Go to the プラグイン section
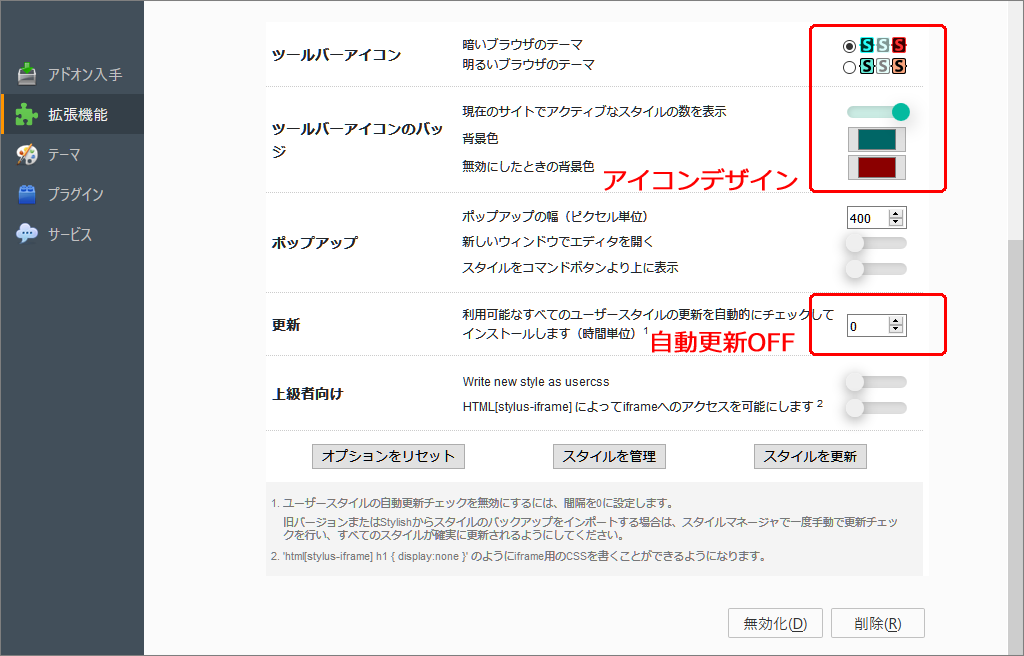 [x=72, y=194]
